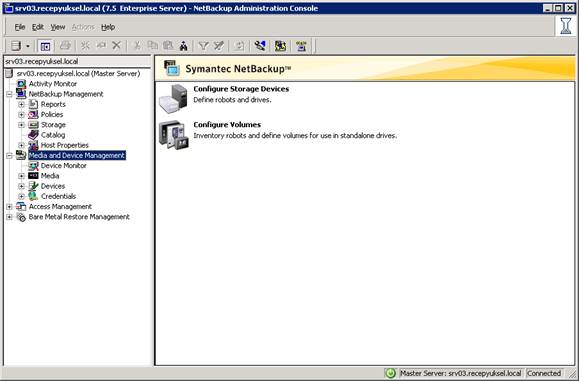Image resolution: width=579 pixels, height=381 pixels.
Task: Select Policies in the tree
Action: (52, 114)
